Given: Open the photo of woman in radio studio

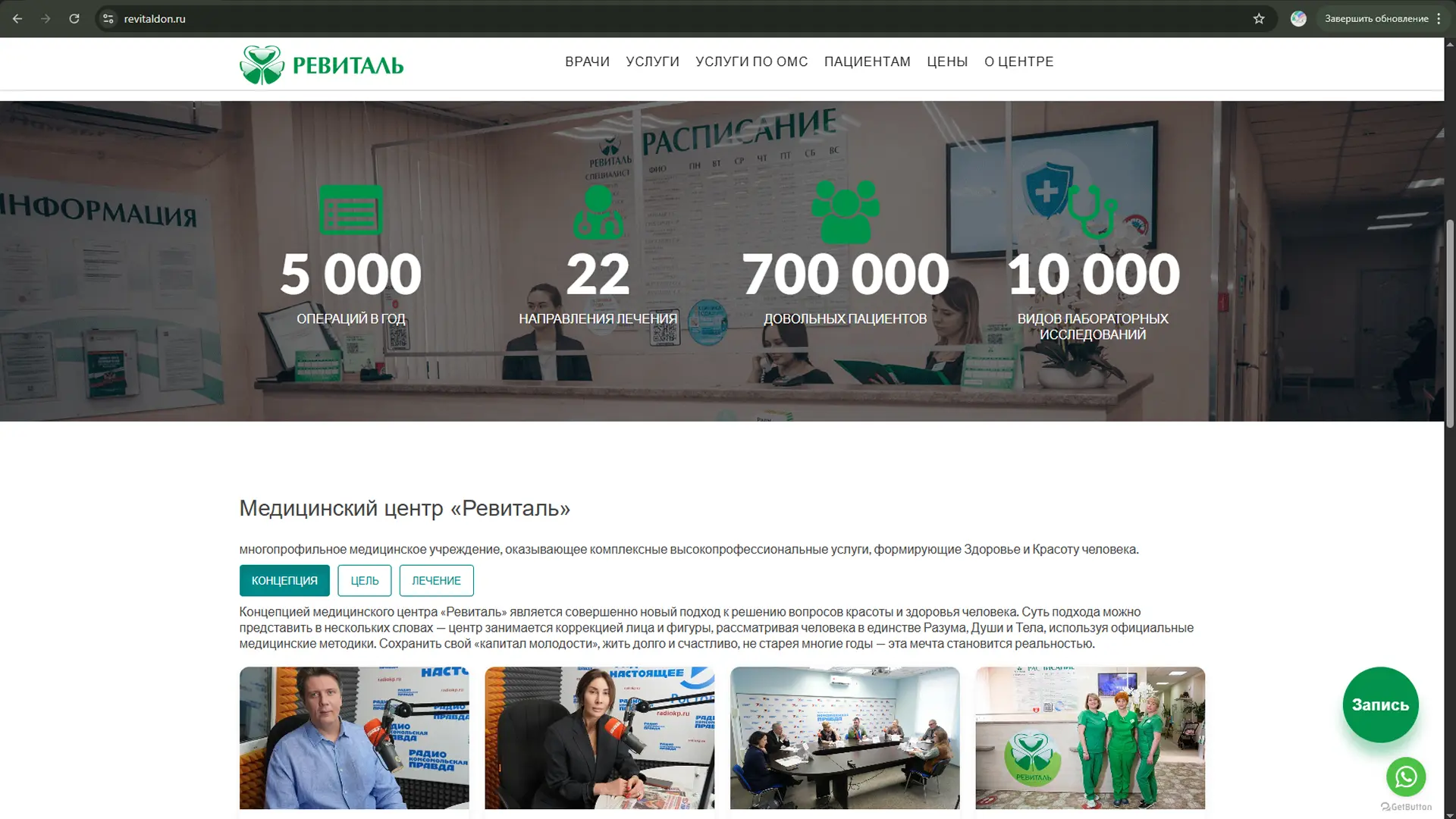Looking at the screenshot, I should click(x=599, y=738).
